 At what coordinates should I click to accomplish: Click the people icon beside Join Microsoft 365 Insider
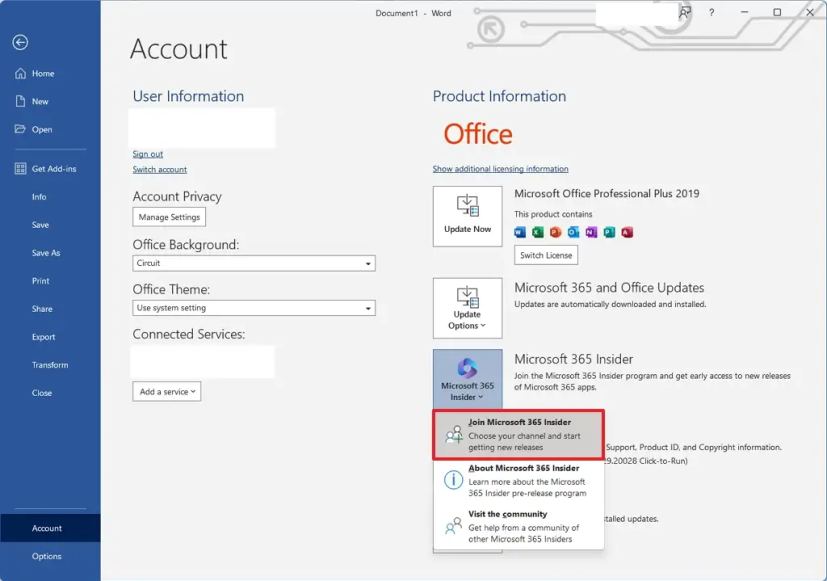point(454,434)
